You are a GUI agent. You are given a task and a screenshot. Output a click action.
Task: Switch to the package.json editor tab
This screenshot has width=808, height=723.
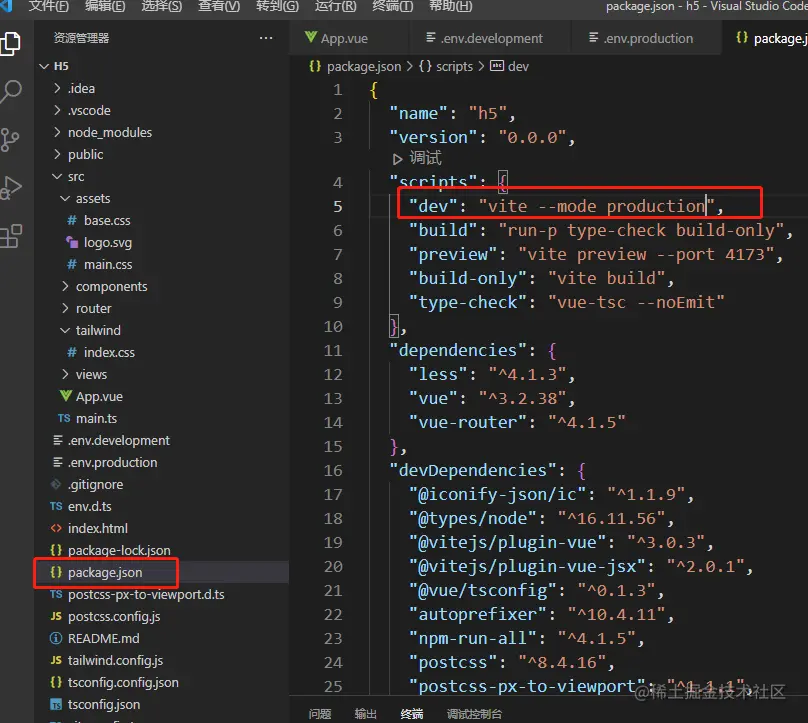(x=765, y=38)
